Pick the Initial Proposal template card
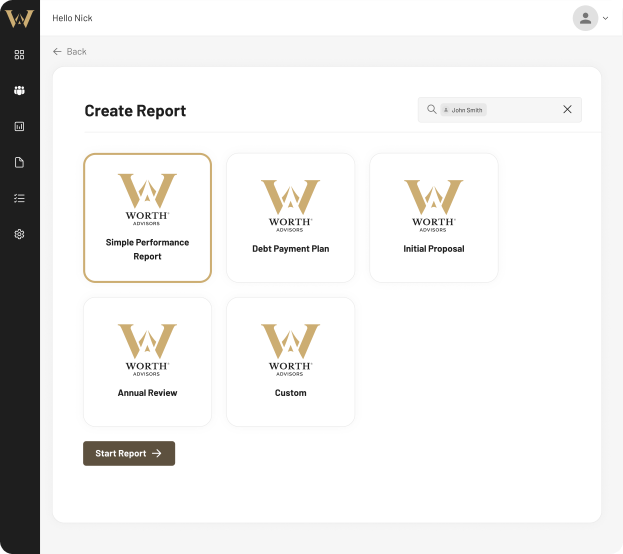Viewport: 623px width, 554px height. [433, 218]
